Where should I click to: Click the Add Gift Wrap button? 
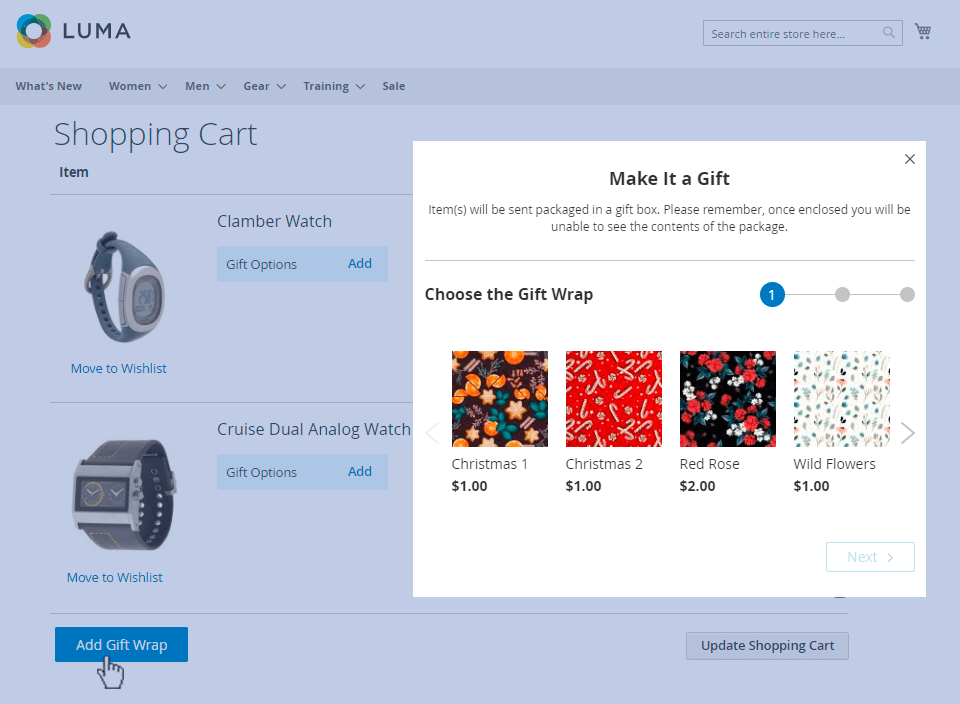(121, 645)
